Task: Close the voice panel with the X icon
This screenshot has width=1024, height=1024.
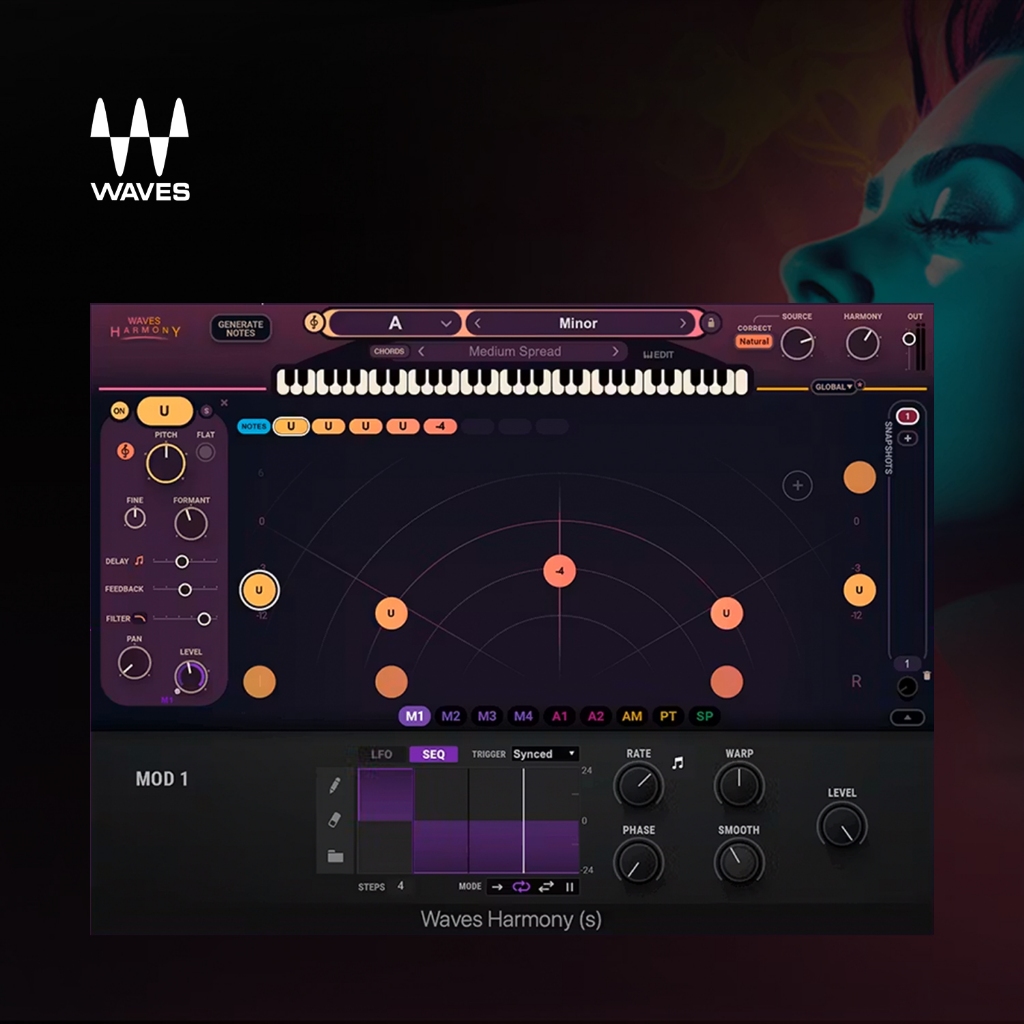Action: (x=224, y=403)
